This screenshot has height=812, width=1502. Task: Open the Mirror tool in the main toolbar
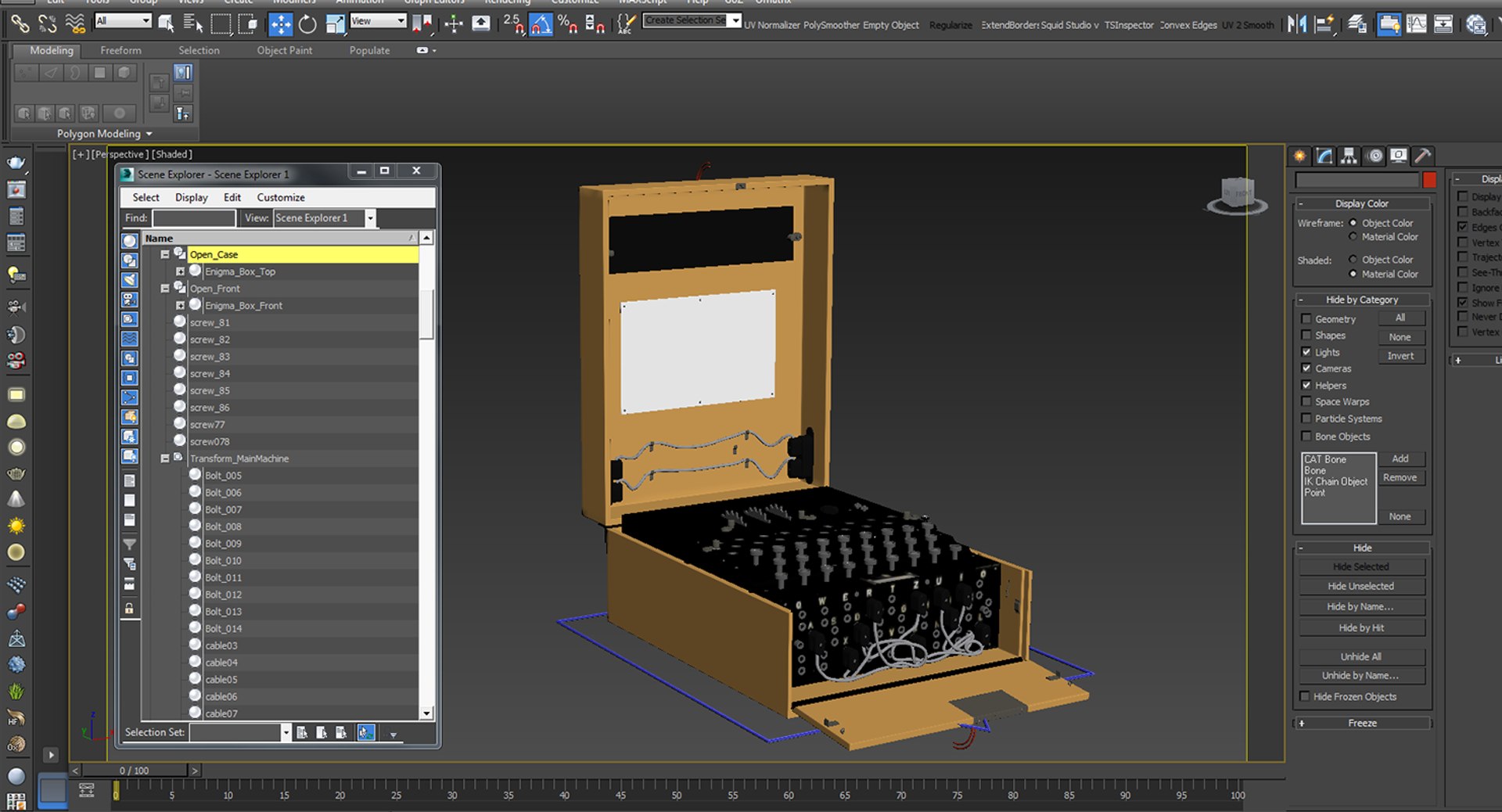click(1296, 24)
